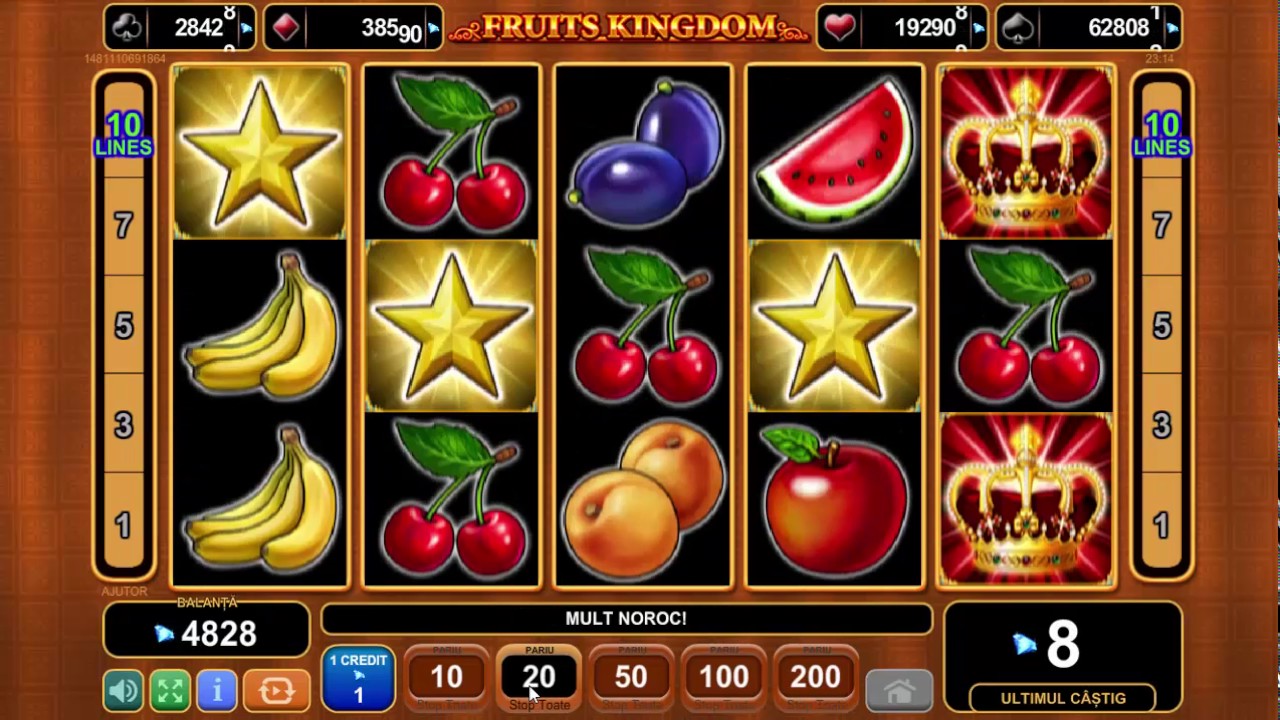The image size is (1280, 720).
Task: Open the clubs jackpot card icon
Action: pos(128,28)
